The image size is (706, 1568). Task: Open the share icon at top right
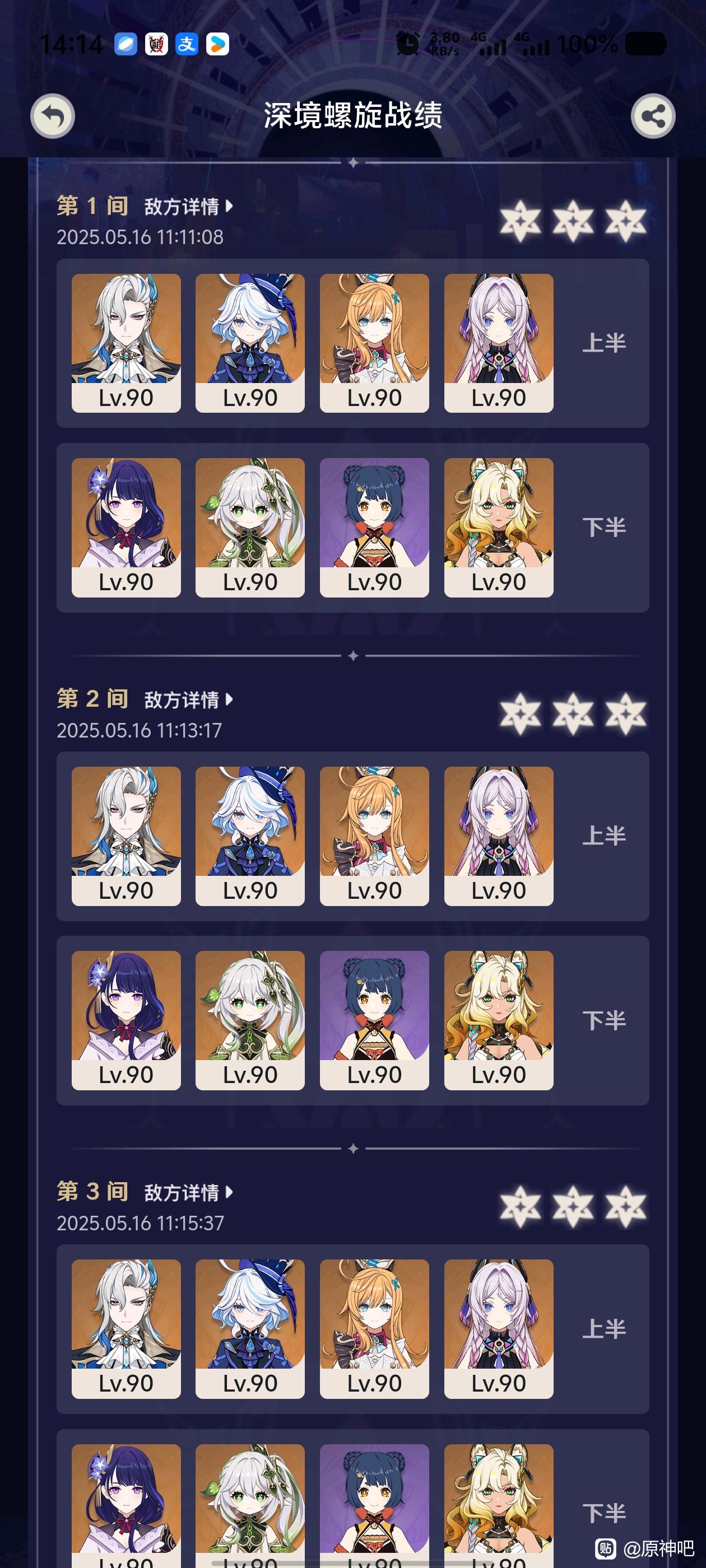653,116
